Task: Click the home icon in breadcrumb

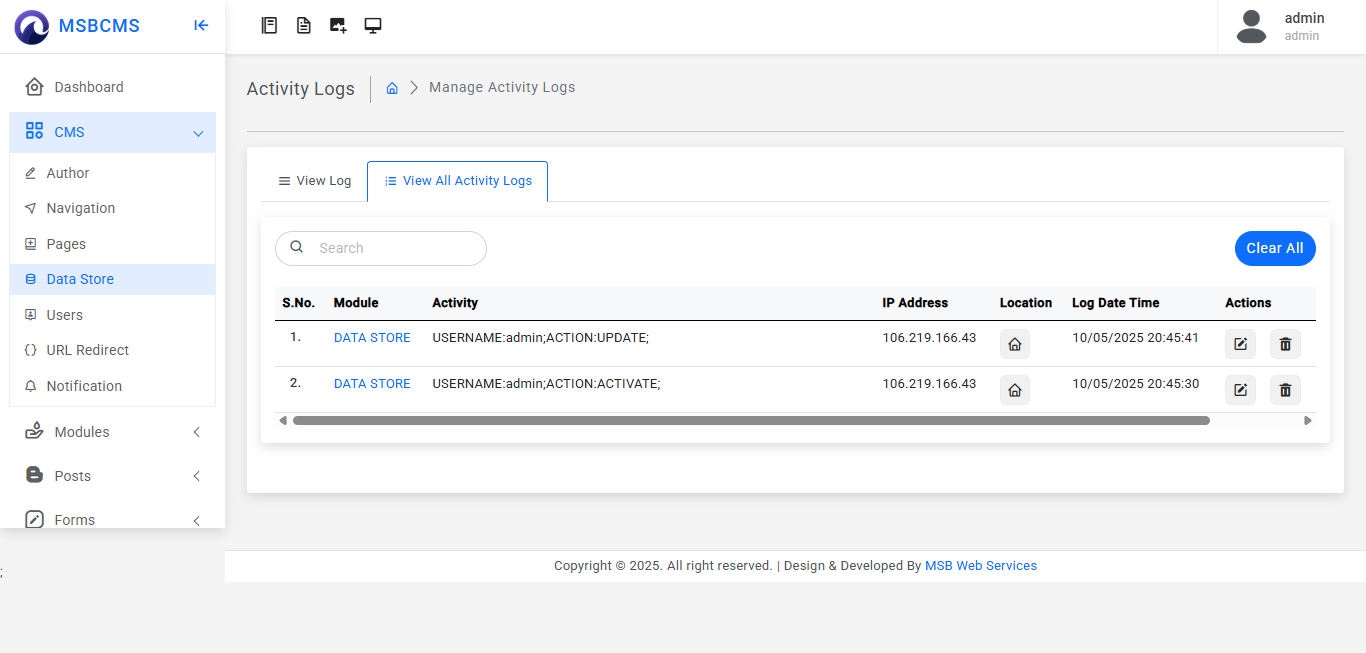Action: click(x=392, y=88)
